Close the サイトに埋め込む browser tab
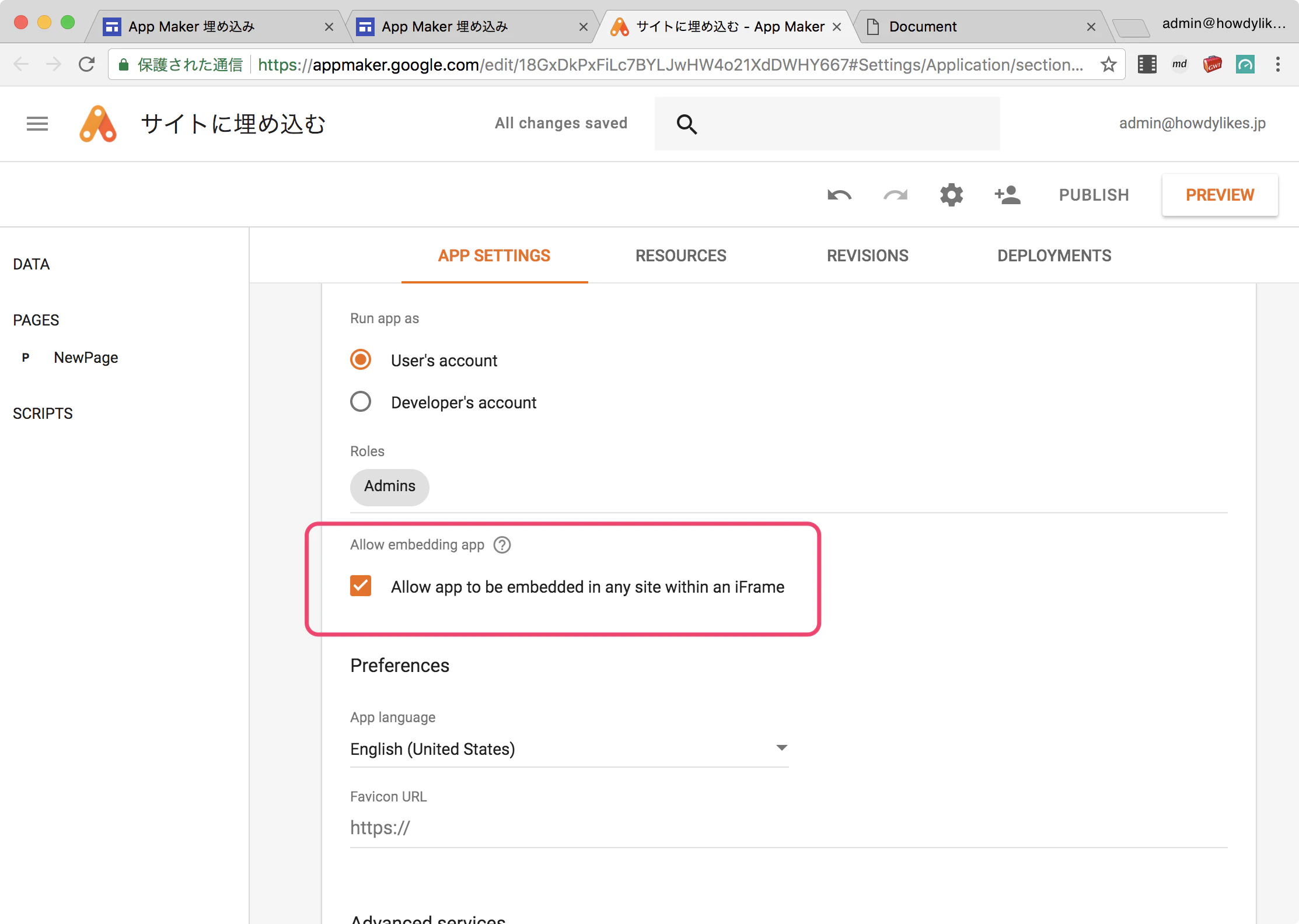The width and height of the screenshot is (1299, 924). coord(837,27)
